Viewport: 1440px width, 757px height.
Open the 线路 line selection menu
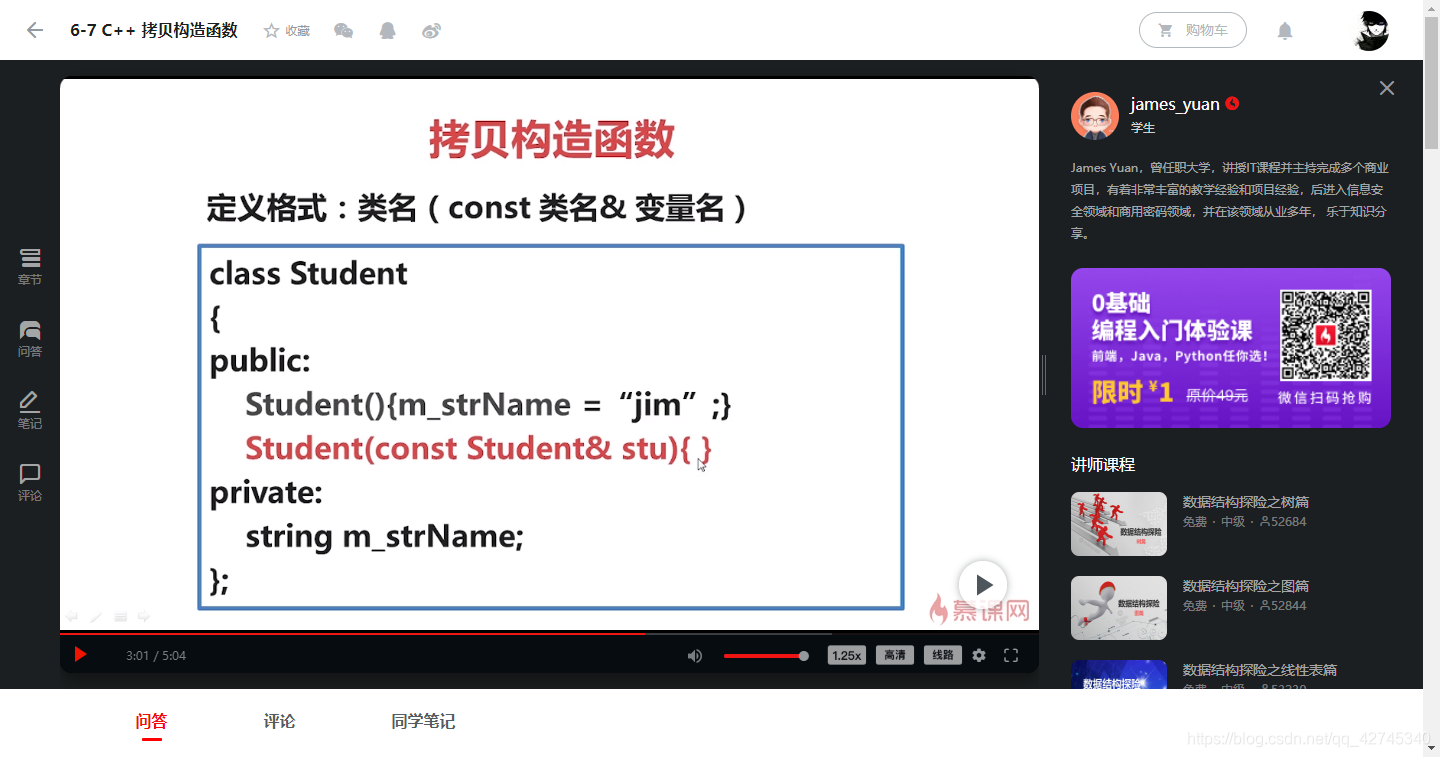[943, 656]
